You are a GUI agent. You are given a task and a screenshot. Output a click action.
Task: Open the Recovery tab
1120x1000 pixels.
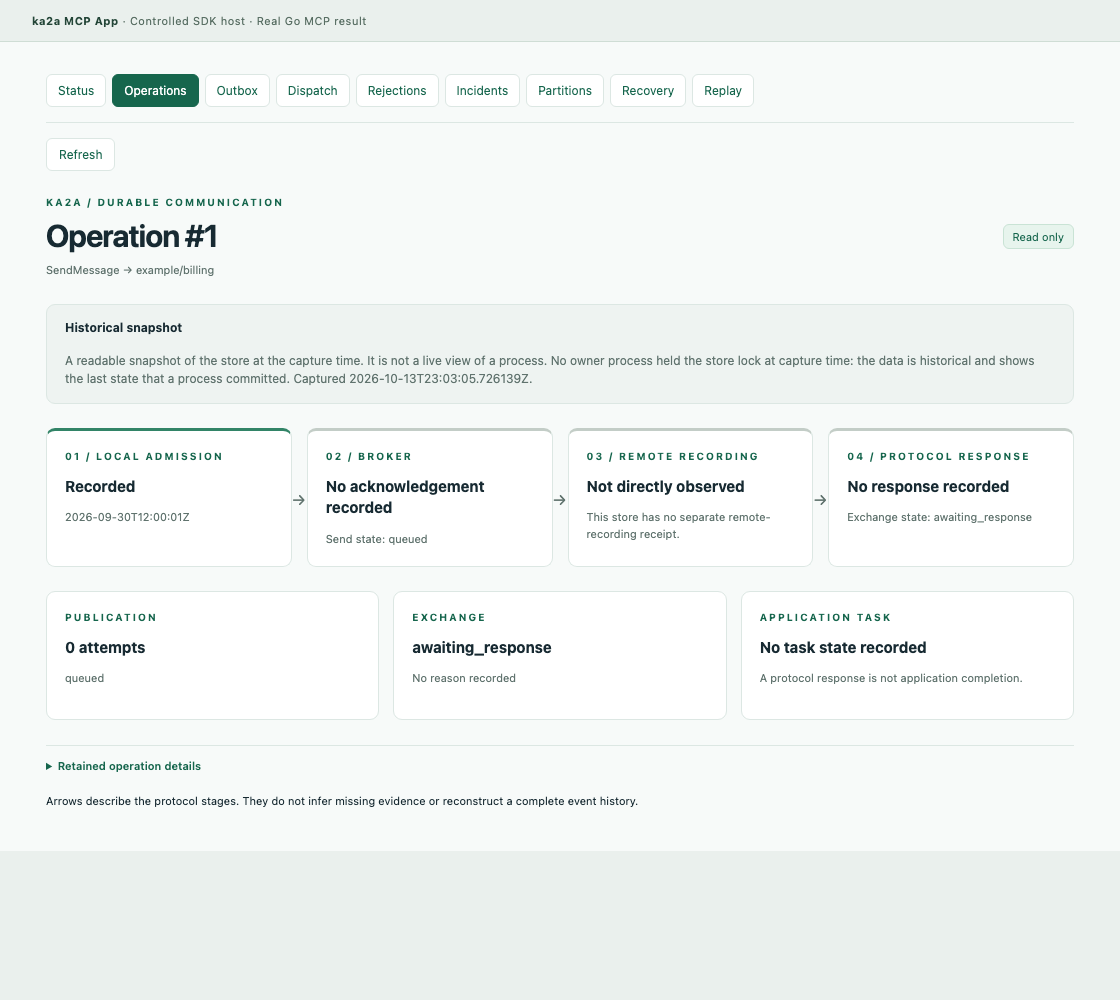[648, 91]
